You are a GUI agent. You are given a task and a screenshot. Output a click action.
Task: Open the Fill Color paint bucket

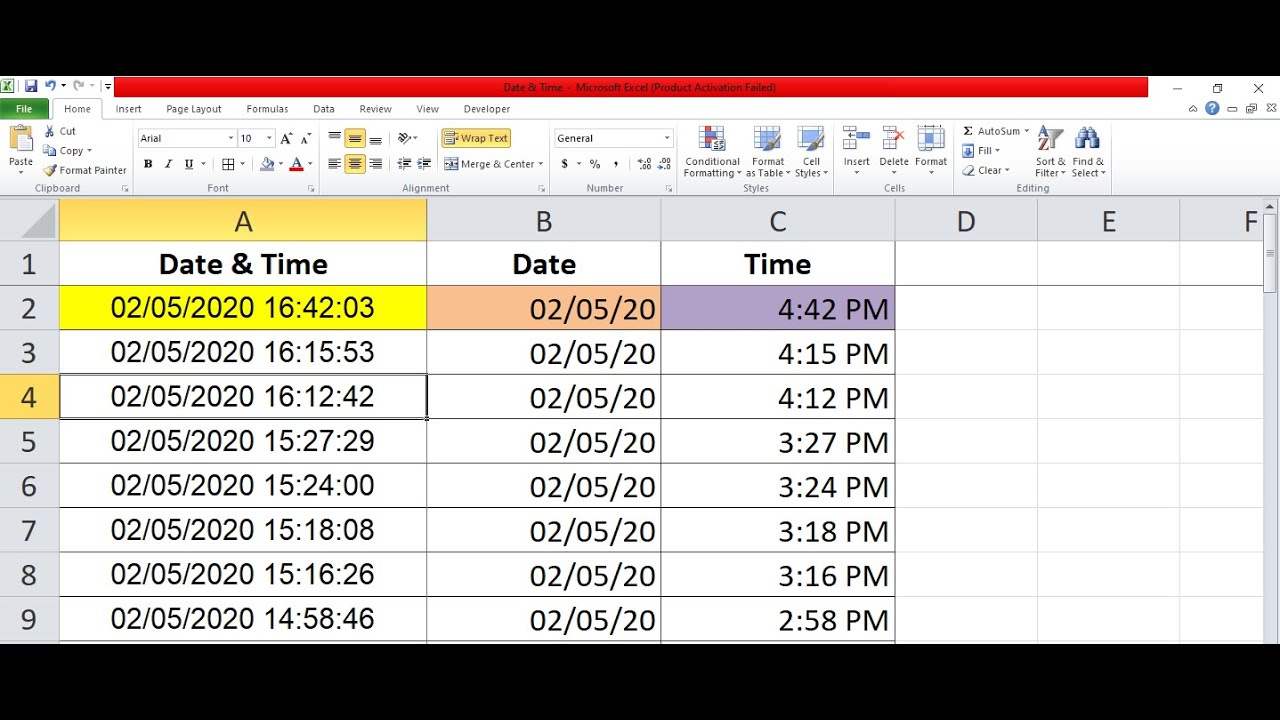point(266,164)
